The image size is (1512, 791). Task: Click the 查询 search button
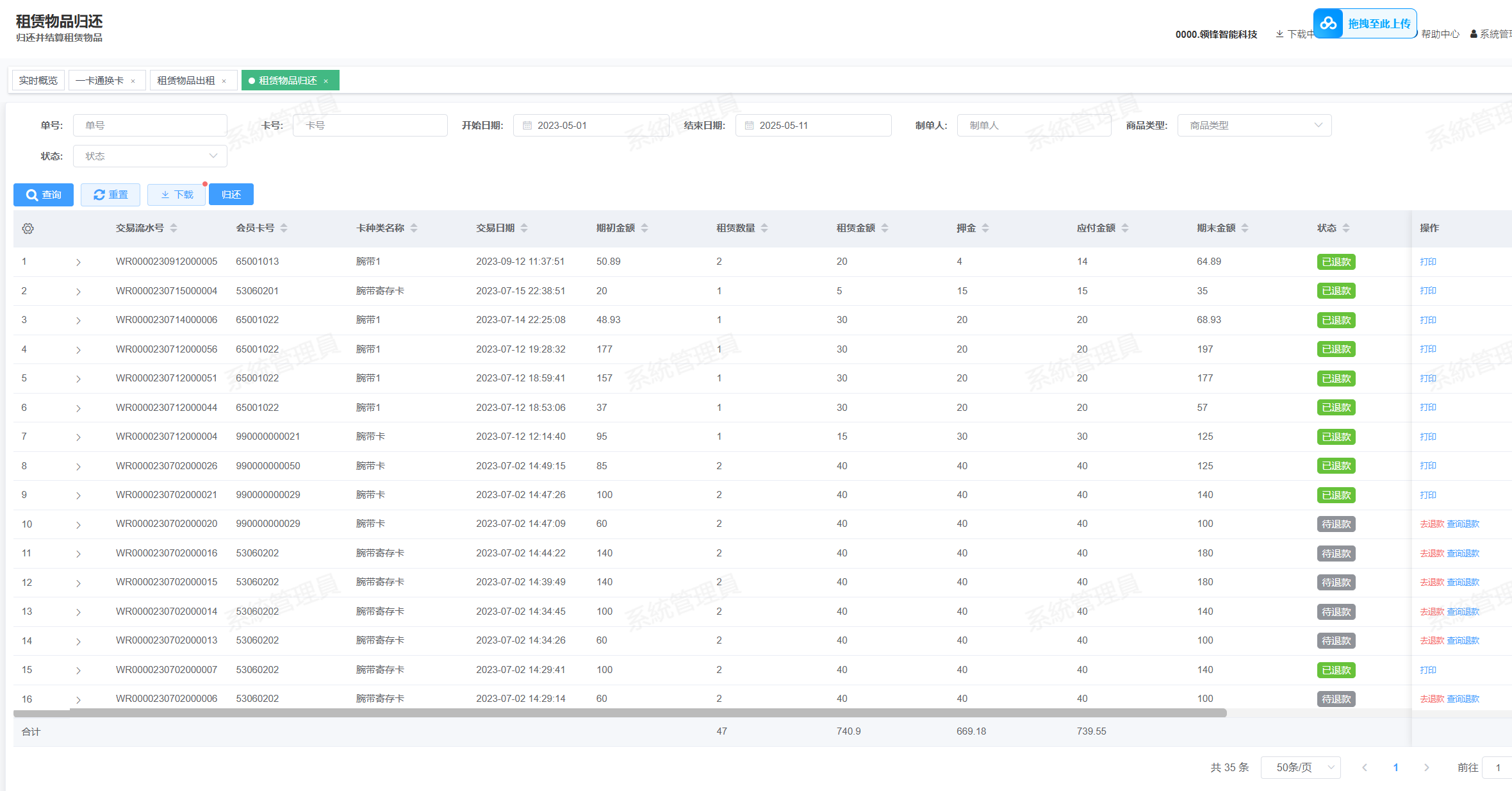point(44,195)
